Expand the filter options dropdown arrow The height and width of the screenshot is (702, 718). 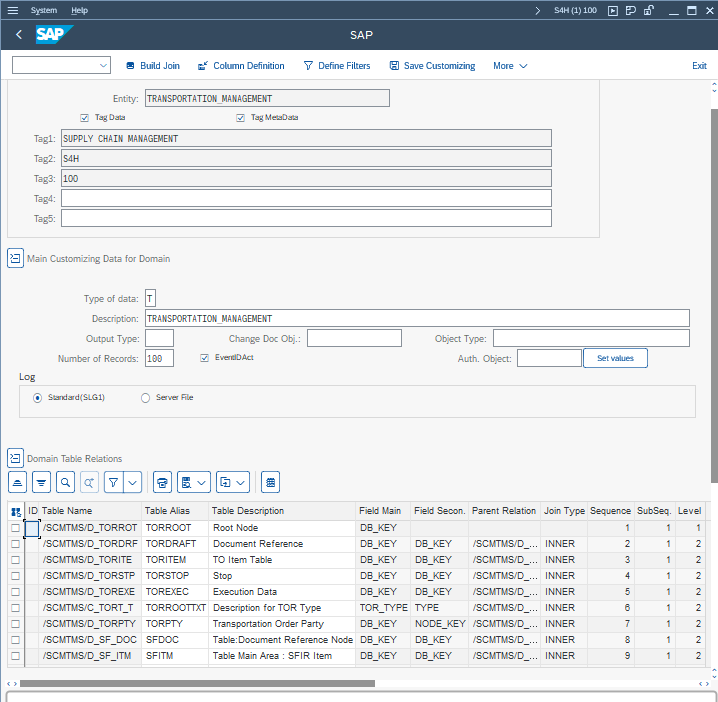click(x=132, y=482)
